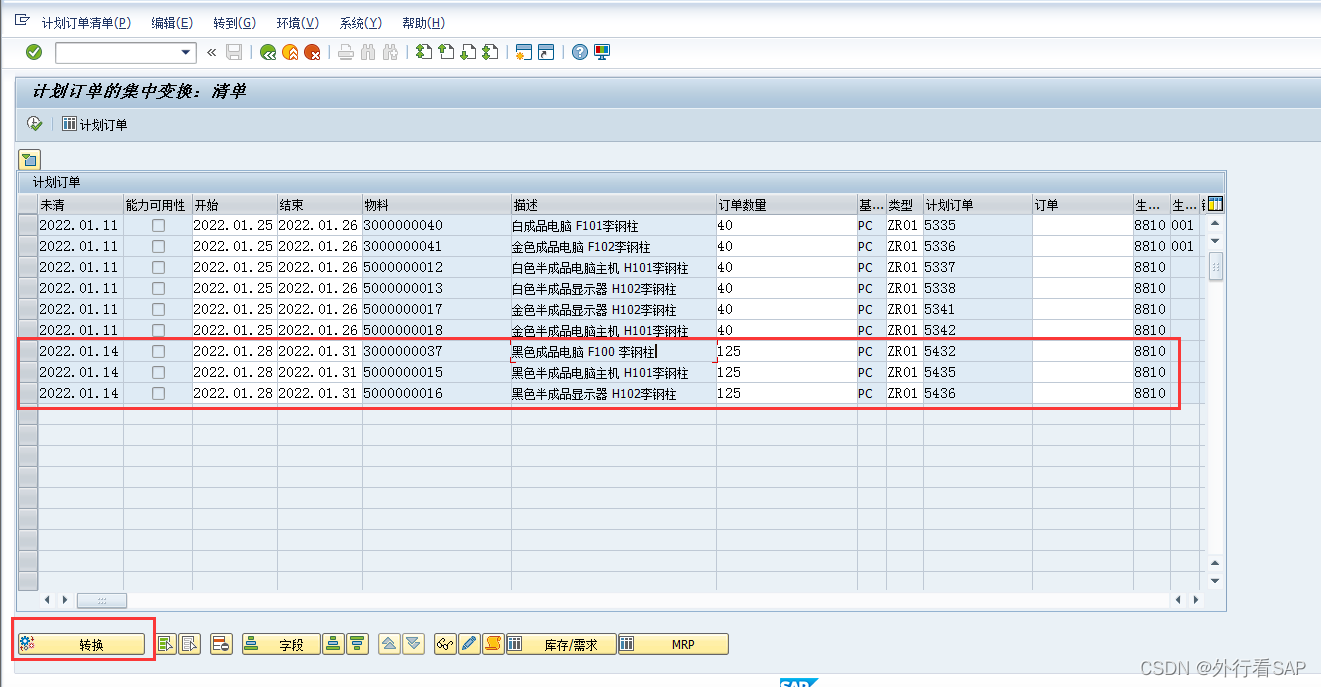Click the Select All rows icon
Screen dimensions: 1321x687
[166, 645]
